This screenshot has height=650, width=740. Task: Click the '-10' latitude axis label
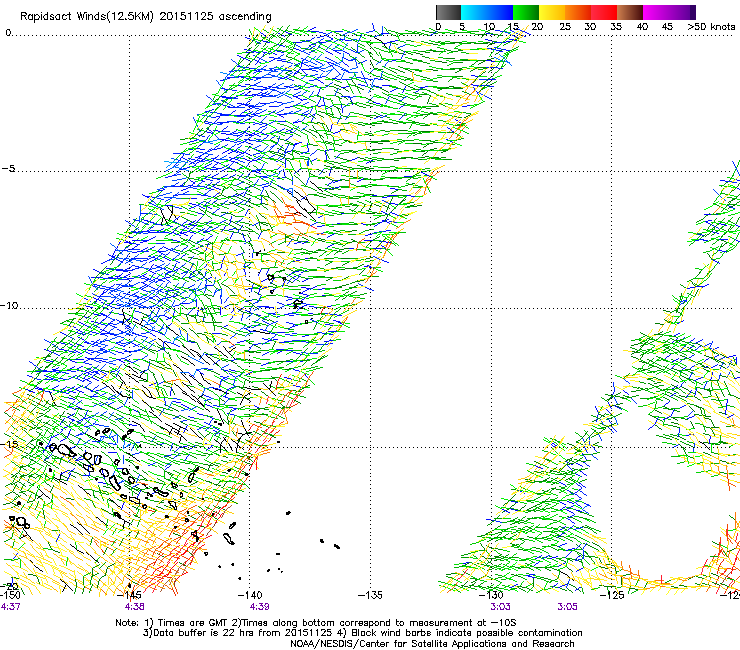coord(9,305)
